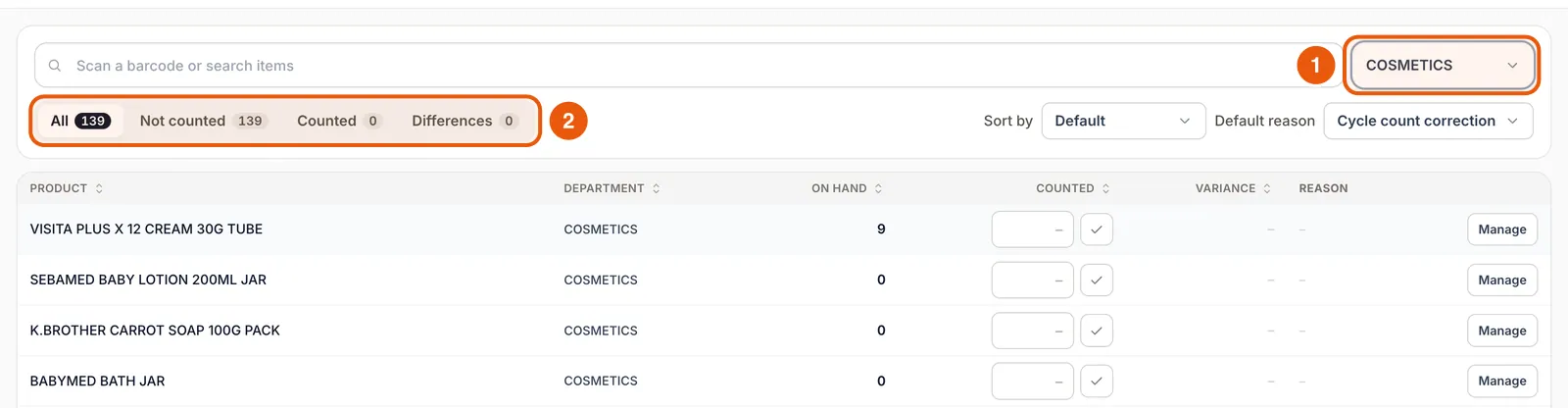Screen dimensions: 1568x408
Task: Switch to the Not counted tab
Action: 203,121
